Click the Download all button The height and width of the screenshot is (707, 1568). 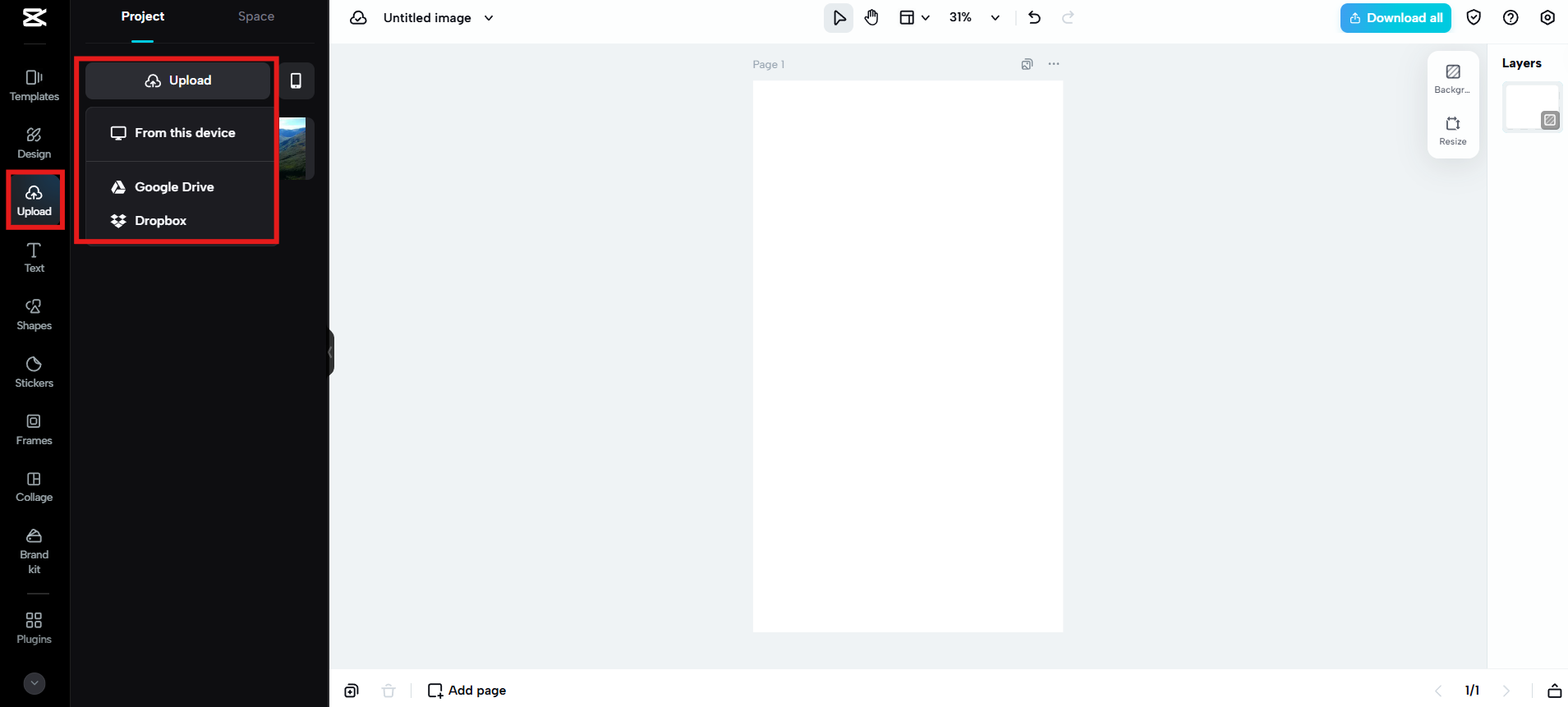point(1396,18)
